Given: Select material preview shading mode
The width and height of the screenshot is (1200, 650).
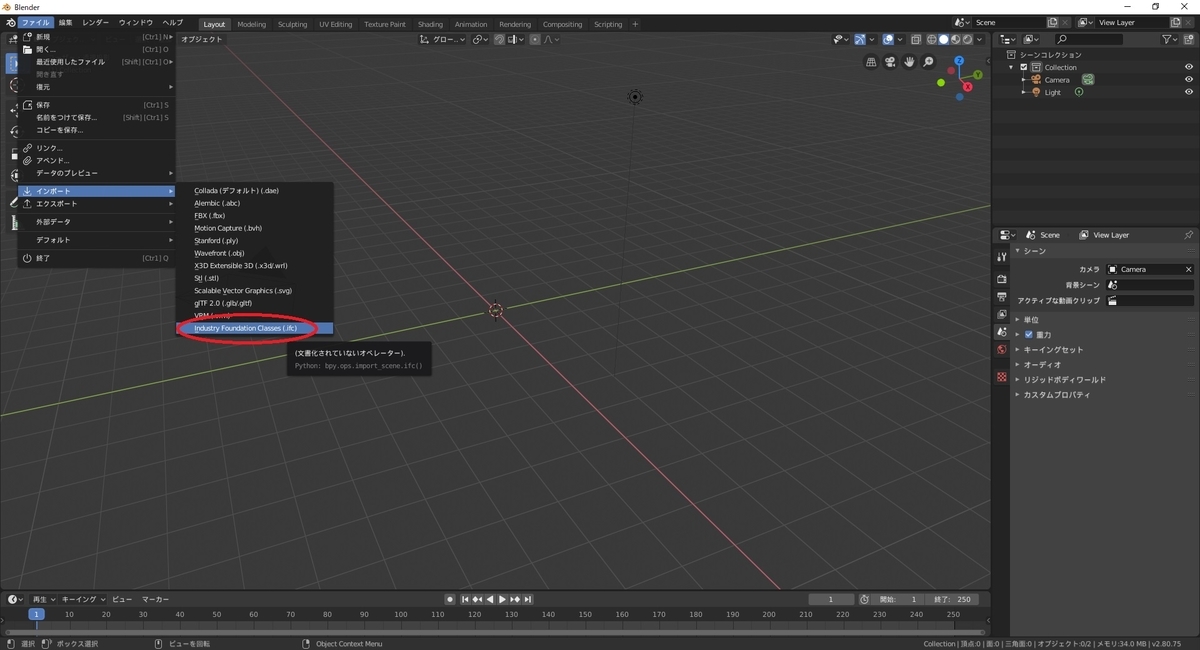Looking at the screenshot, I should (x=955, y=39).
